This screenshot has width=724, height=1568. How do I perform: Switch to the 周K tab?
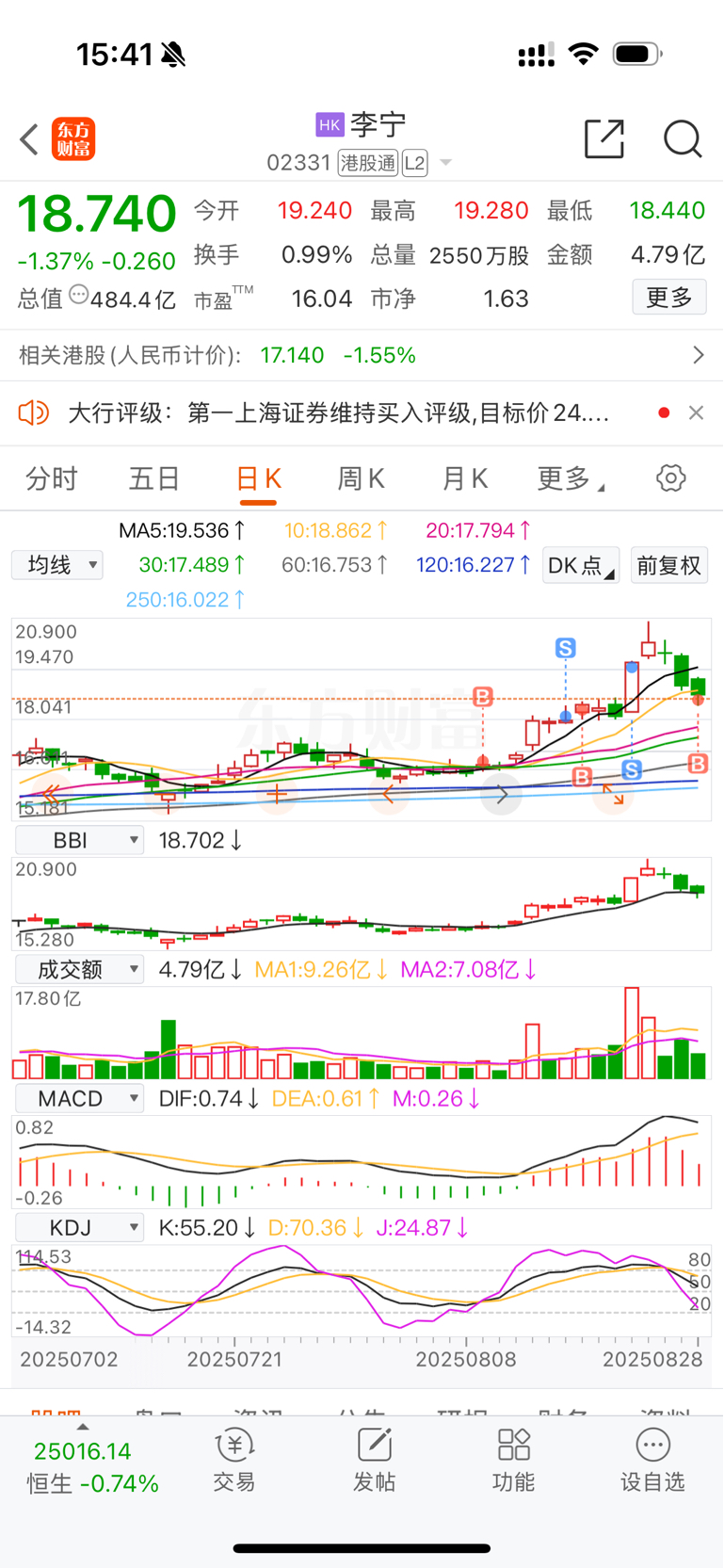[x=361, y=478]
